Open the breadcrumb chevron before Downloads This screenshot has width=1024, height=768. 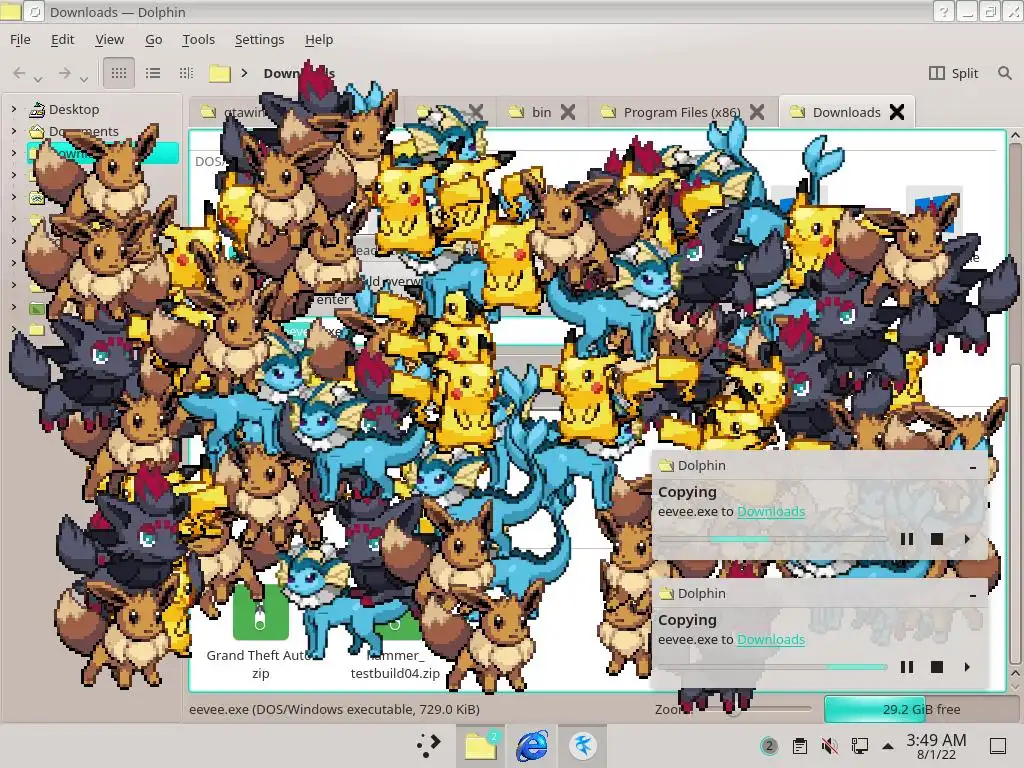[244, 73]
